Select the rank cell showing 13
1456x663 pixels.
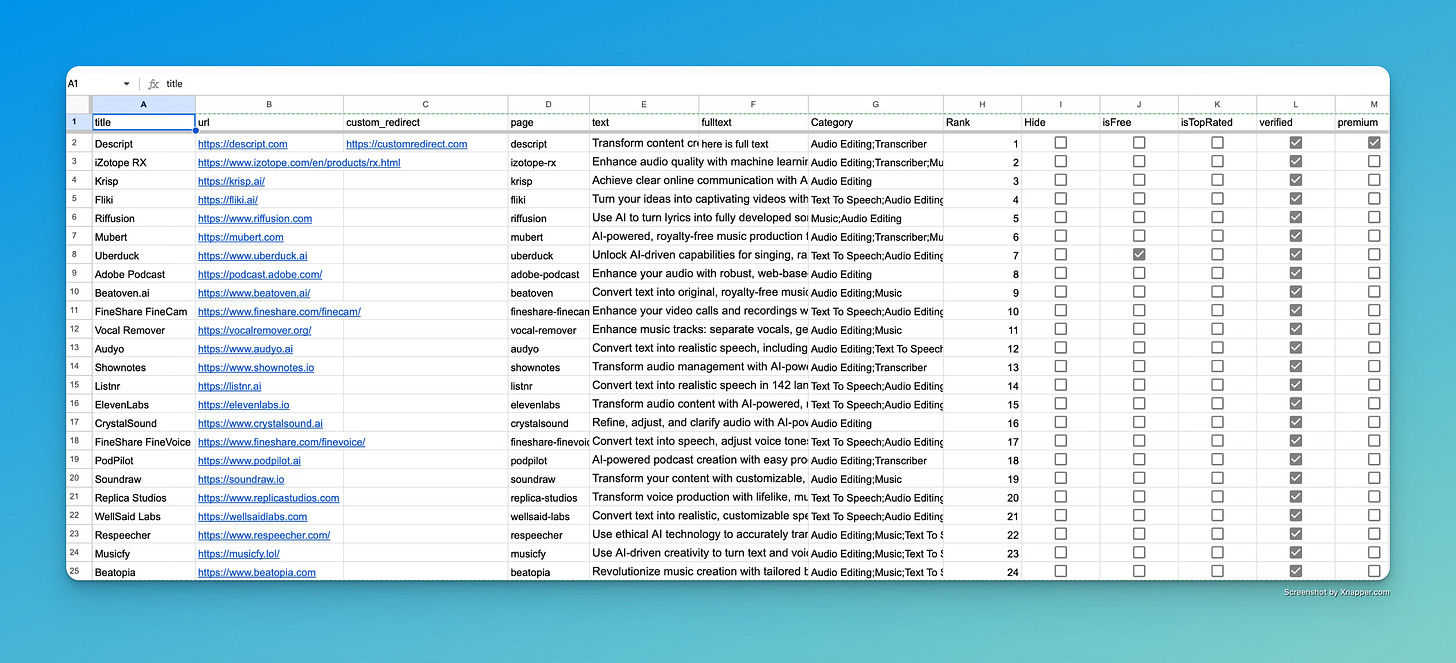[x=982, y=367]
